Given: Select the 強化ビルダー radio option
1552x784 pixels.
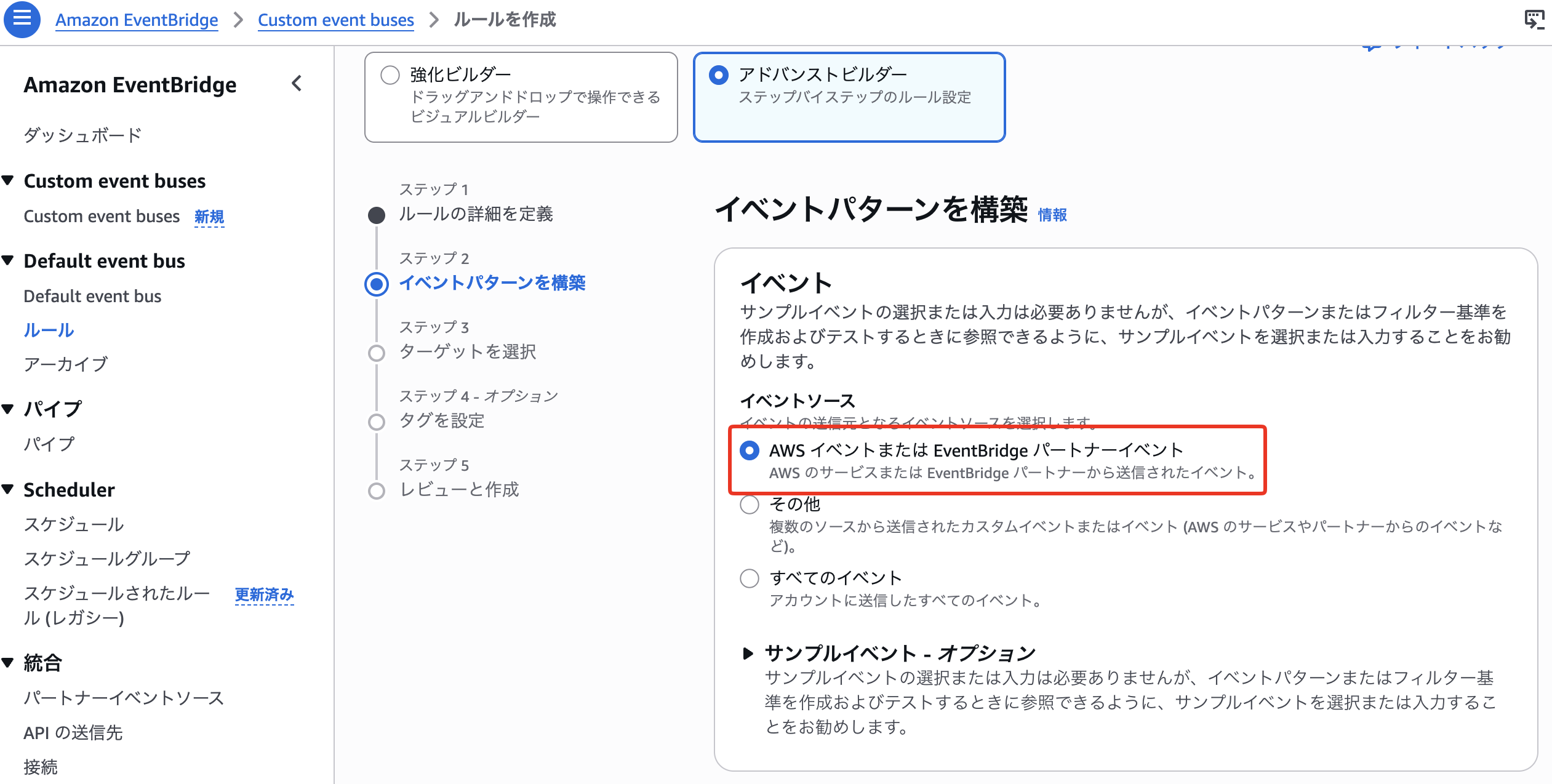Looking at the screenshot, I should [390, 75].
